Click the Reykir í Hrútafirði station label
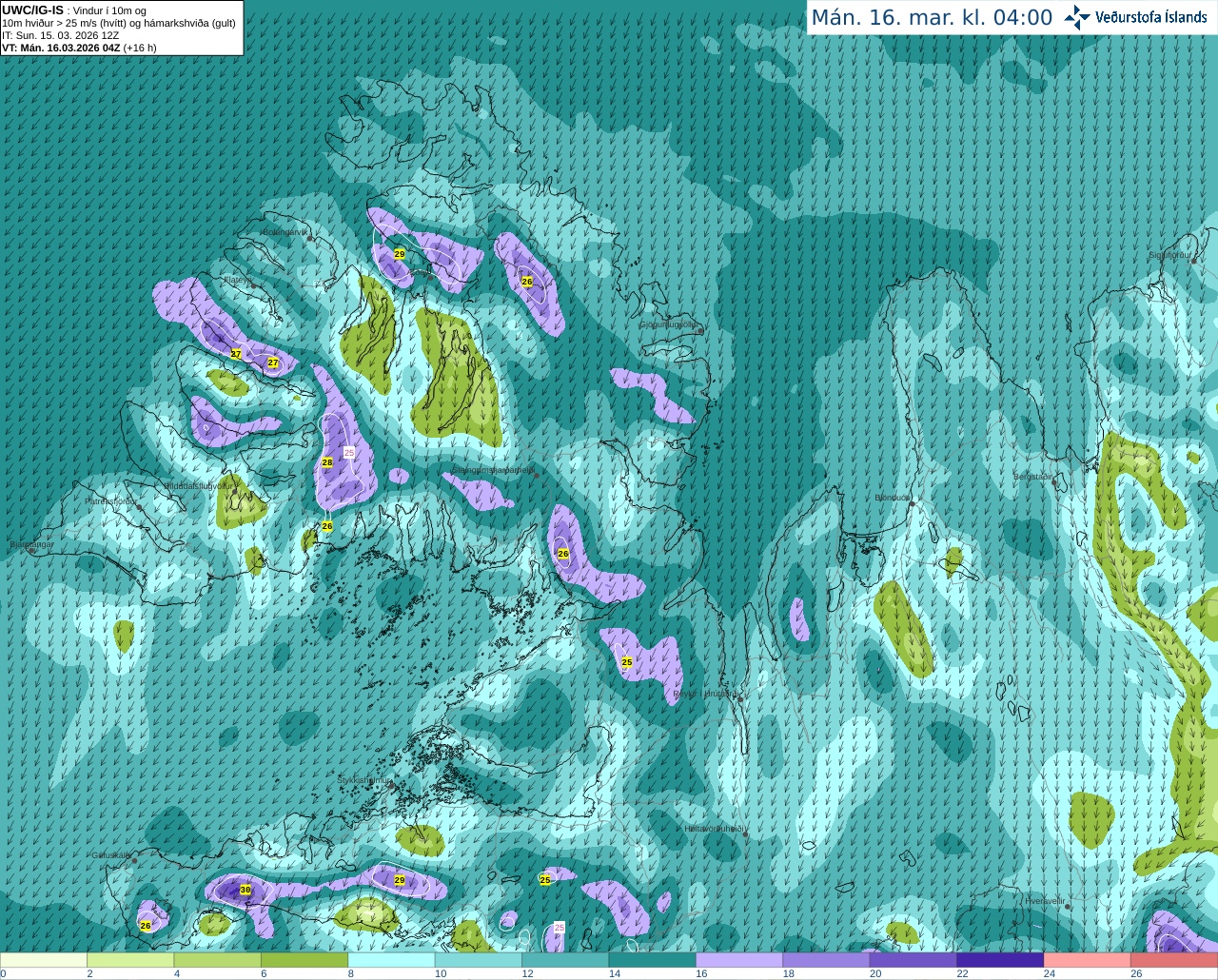The width and height of the screenshot is (1218, 980). pos(706,694)
